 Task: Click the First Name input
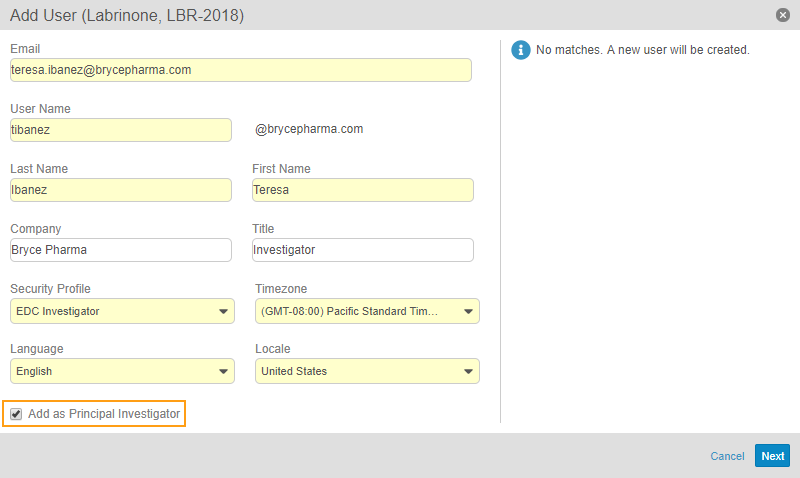pos(362,190)
